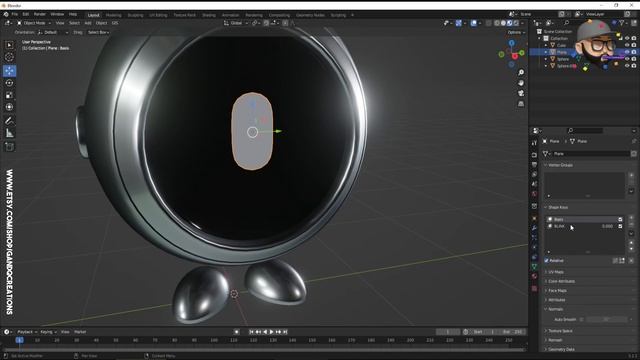
Task: Open the Object Data green triangle tab
Action: [x=534, y=267]
